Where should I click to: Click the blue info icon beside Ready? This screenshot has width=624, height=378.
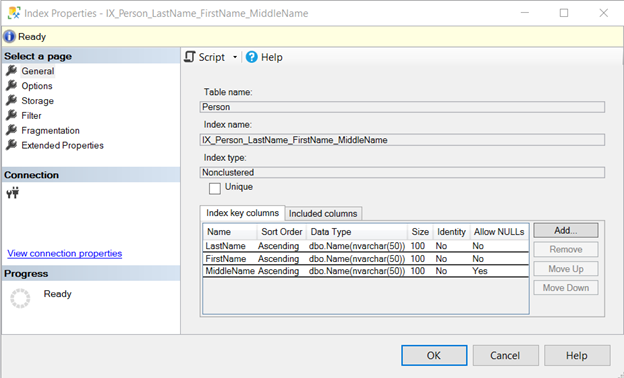tap(10, 37)
